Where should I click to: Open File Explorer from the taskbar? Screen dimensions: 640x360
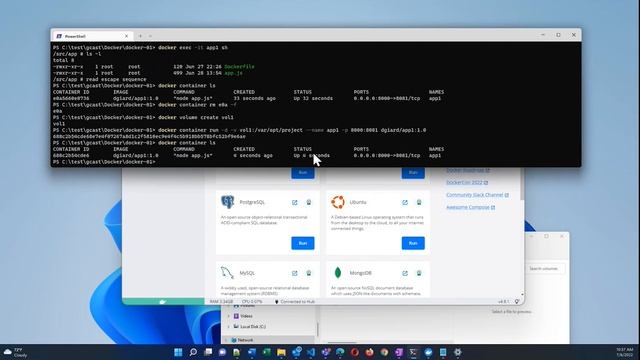click(281, 352)
